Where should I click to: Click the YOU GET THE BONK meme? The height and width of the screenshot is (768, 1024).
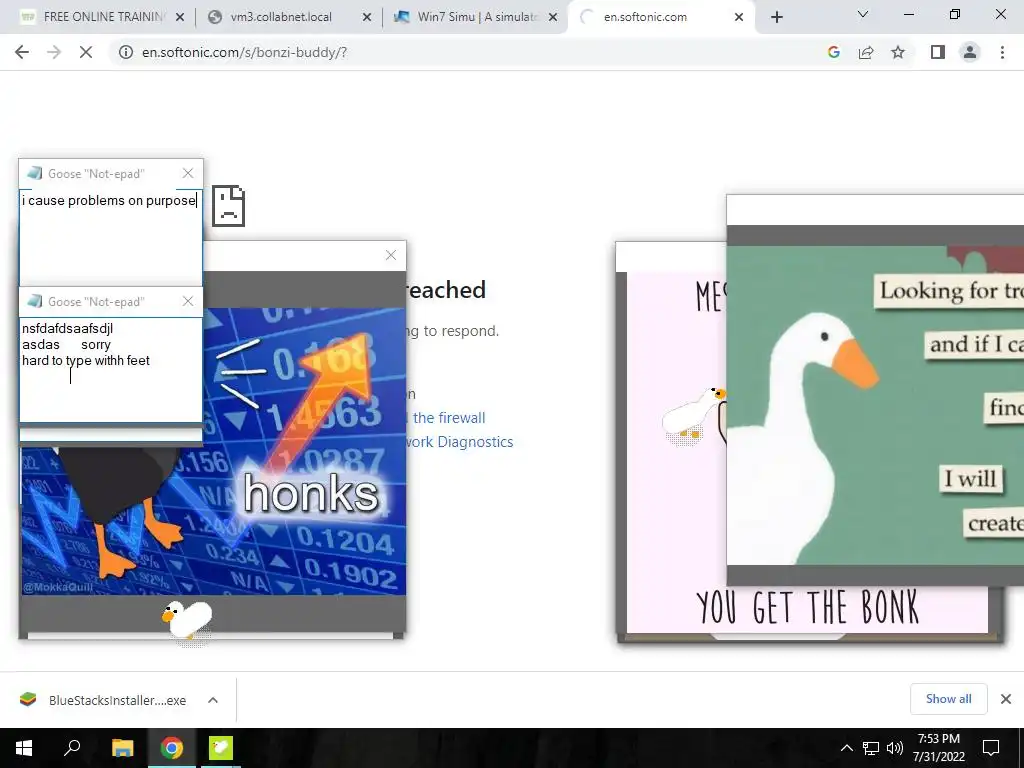[807, 607]
